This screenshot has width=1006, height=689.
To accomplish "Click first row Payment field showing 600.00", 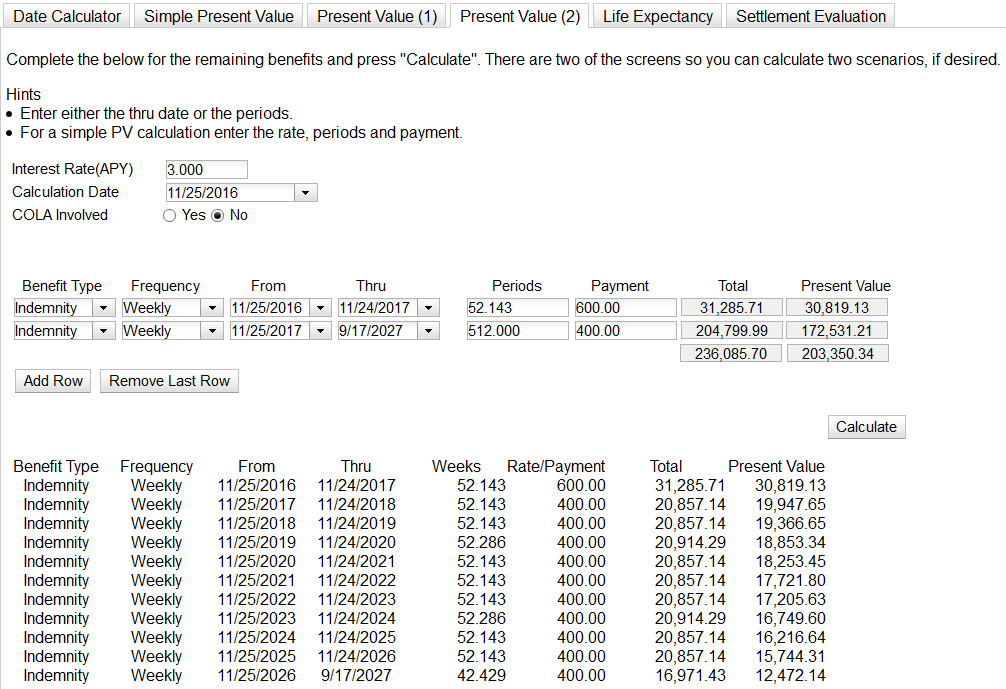I will 625,308.
